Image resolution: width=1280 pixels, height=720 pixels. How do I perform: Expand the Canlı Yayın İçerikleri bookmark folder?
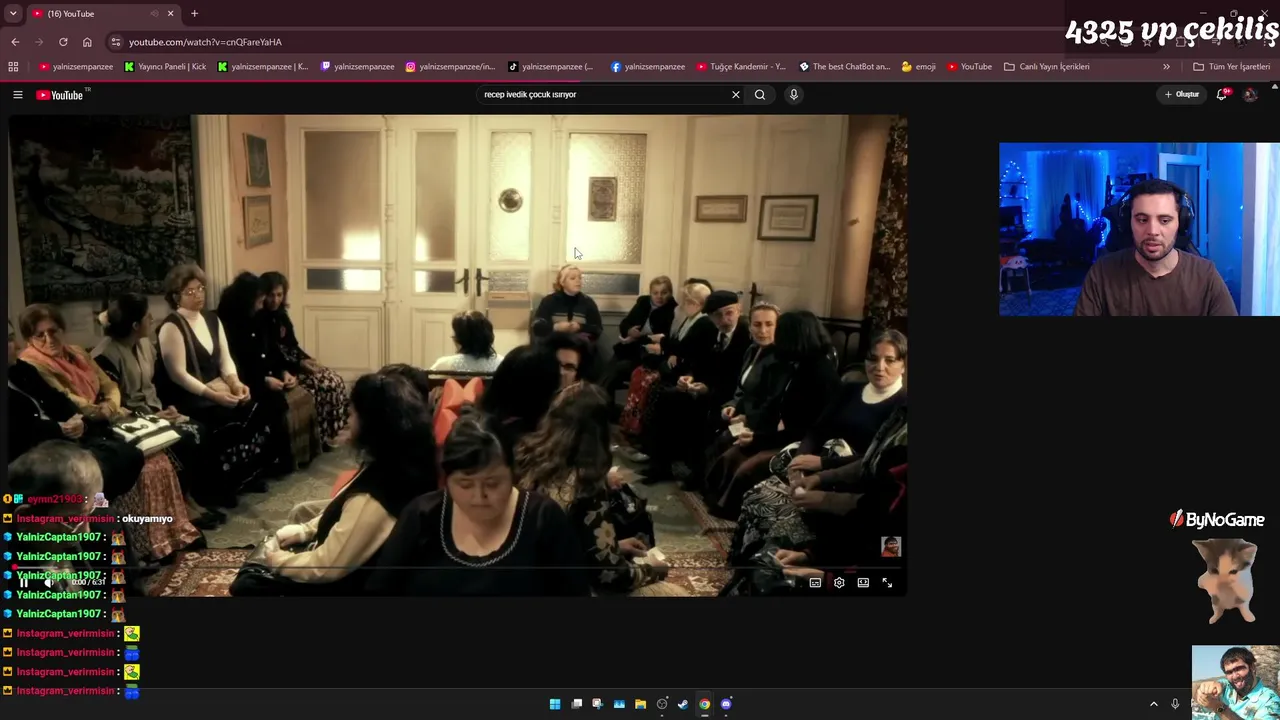(x=1047, y=67)
